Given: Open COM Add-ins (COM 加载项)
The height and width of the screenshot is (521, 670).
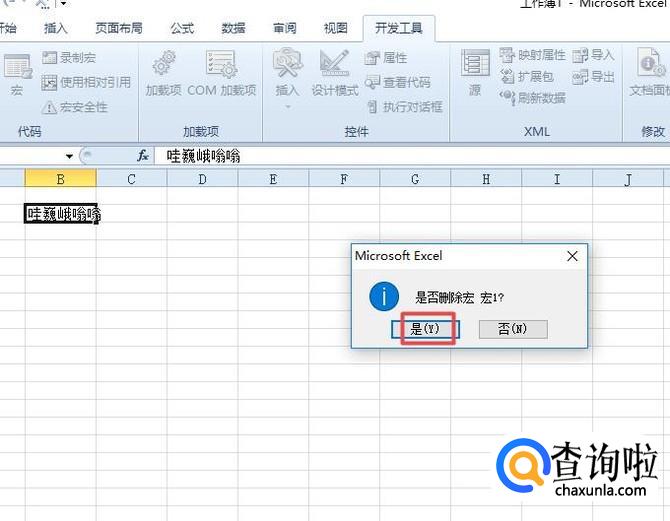Looking at the screenshot, I should point(221,73).
